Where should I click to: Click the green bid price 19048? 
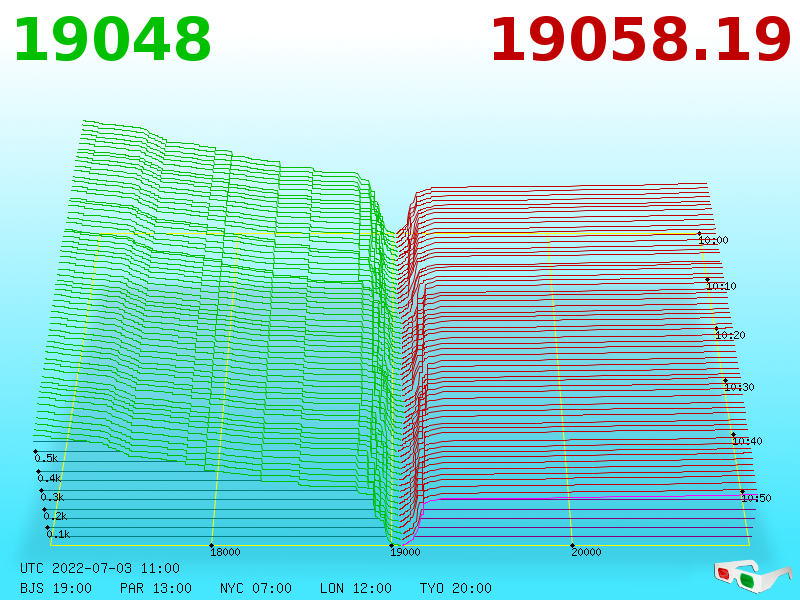click(112, 40)
